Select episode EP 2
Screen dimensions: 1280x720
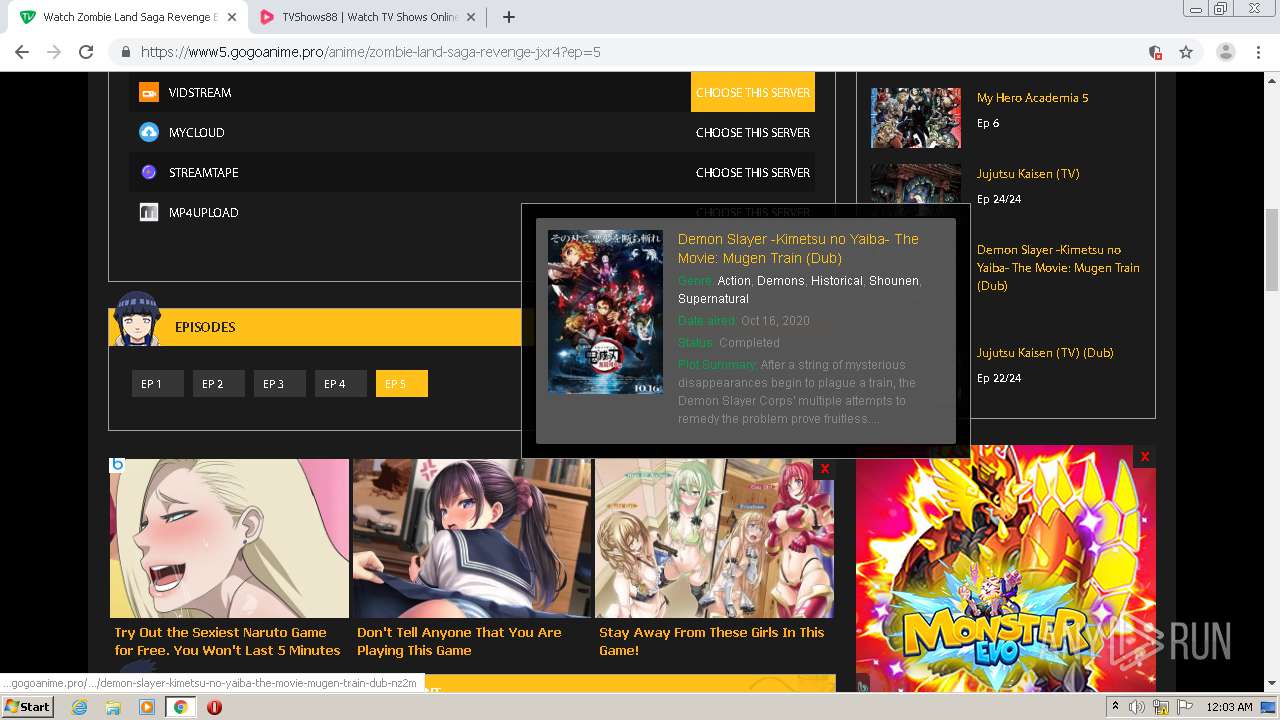pyautogui.click(x=218, y=384)
